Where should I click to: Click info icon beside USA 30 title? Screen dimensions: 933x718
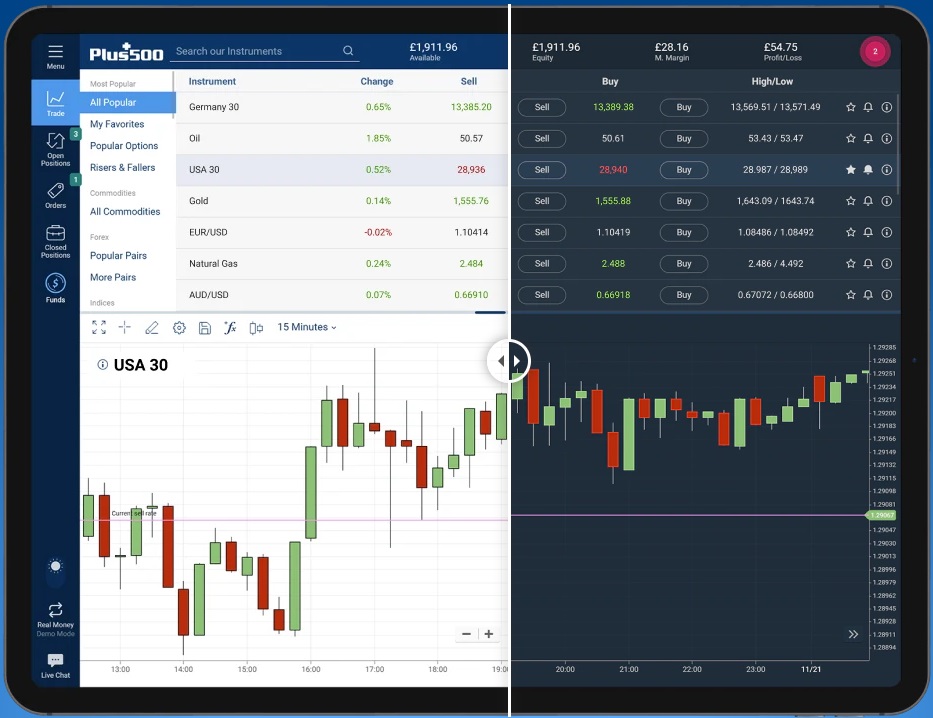pos(102,365)
